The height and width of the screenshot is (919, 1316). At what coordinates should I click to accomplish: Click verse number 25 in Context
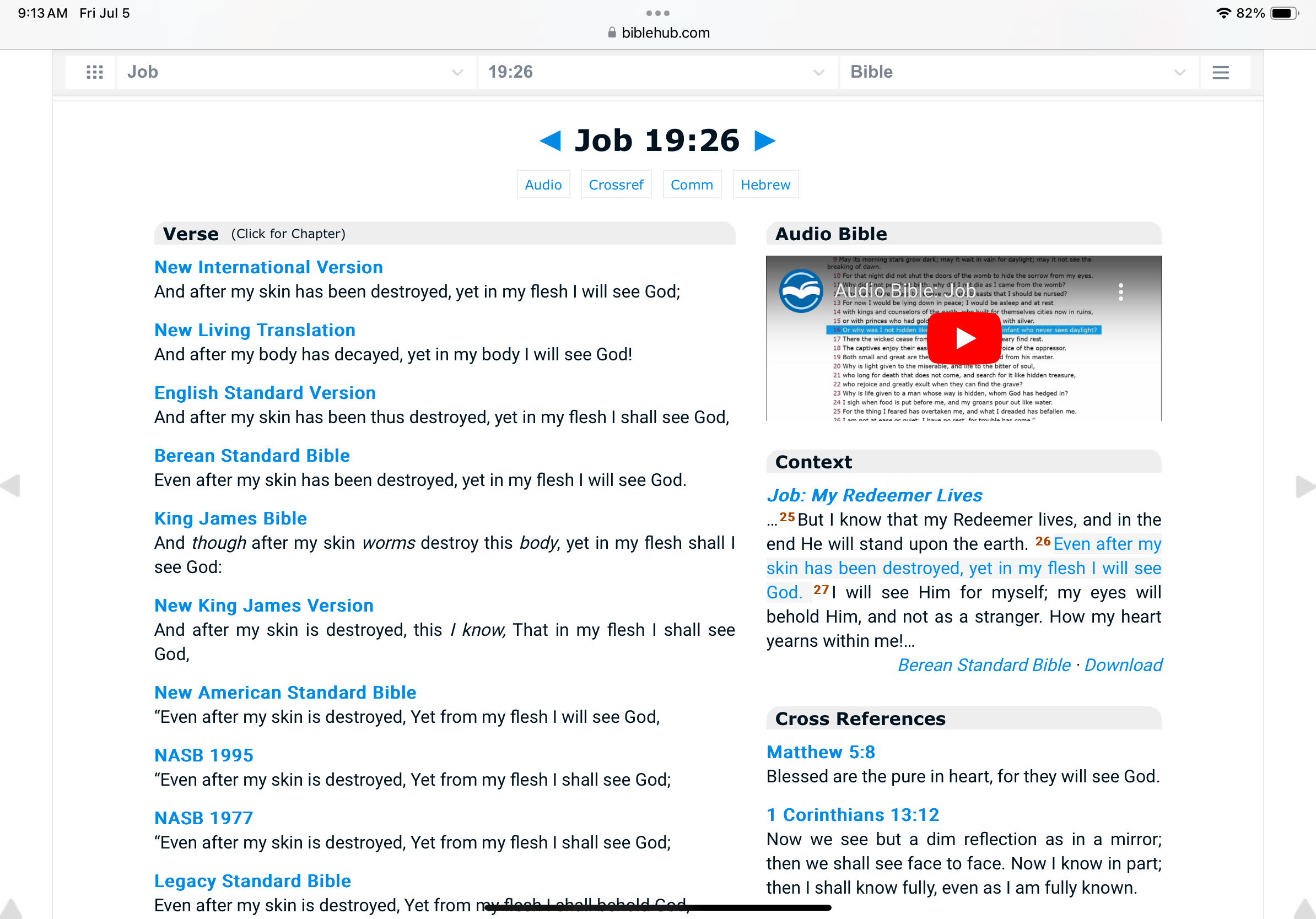click(787, 517)
